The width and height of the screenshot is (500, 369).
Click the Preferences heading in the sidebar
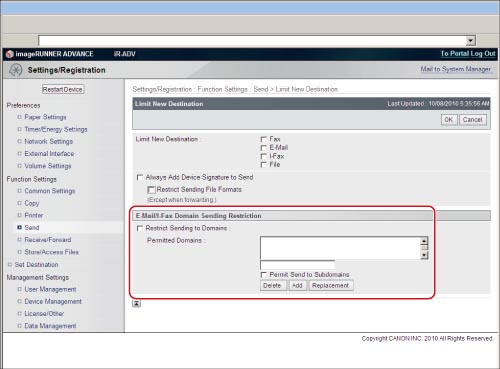pos(23,105)
